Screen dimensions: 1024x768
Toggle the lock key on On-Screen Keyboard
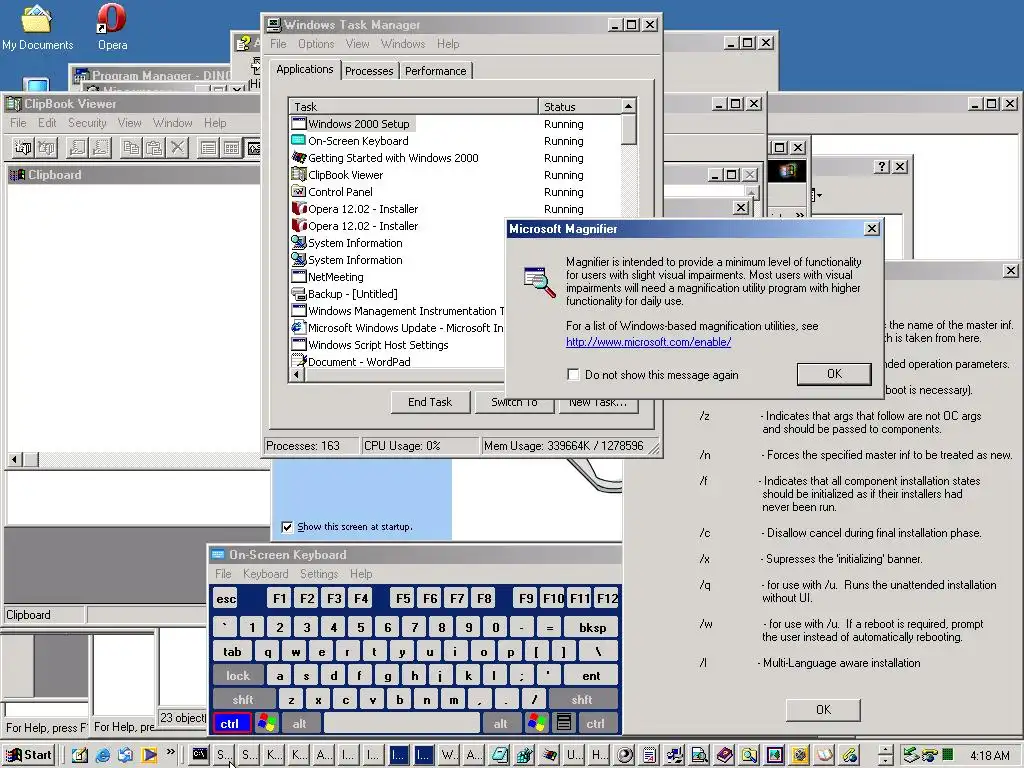point(238,675)
